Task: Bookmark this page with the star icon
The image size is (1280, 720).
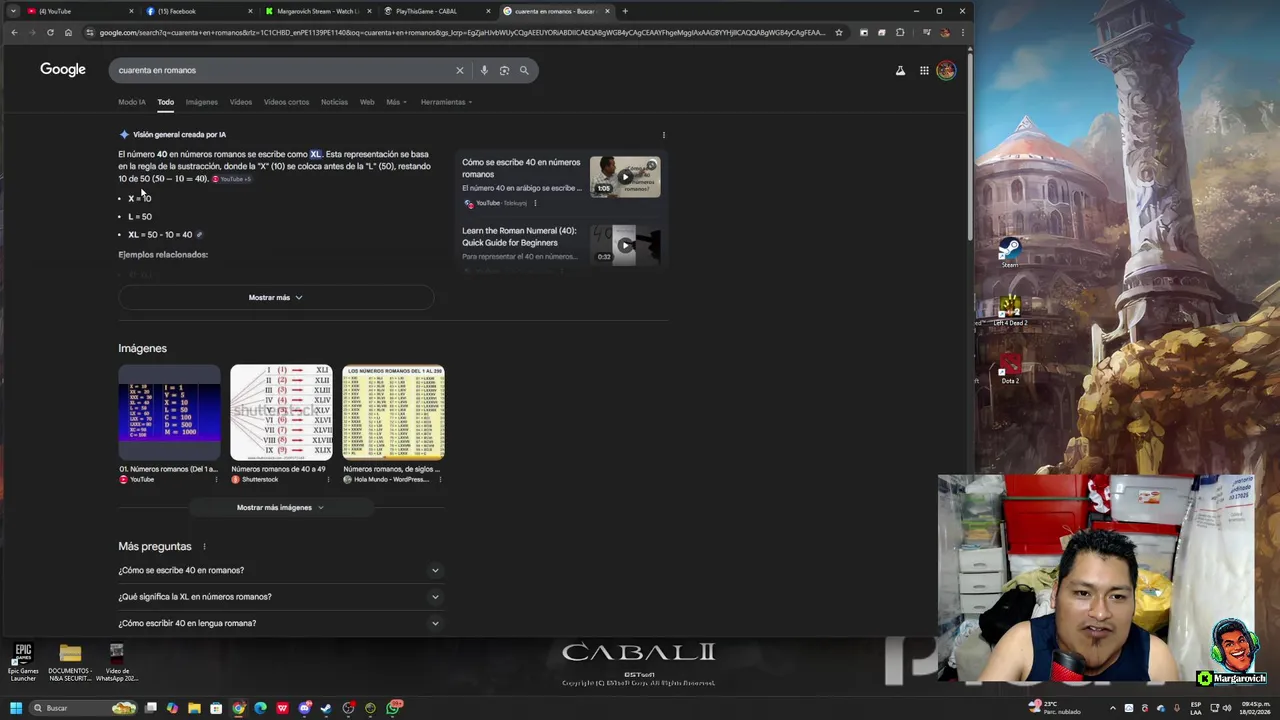Action: [x=838, y=32]
